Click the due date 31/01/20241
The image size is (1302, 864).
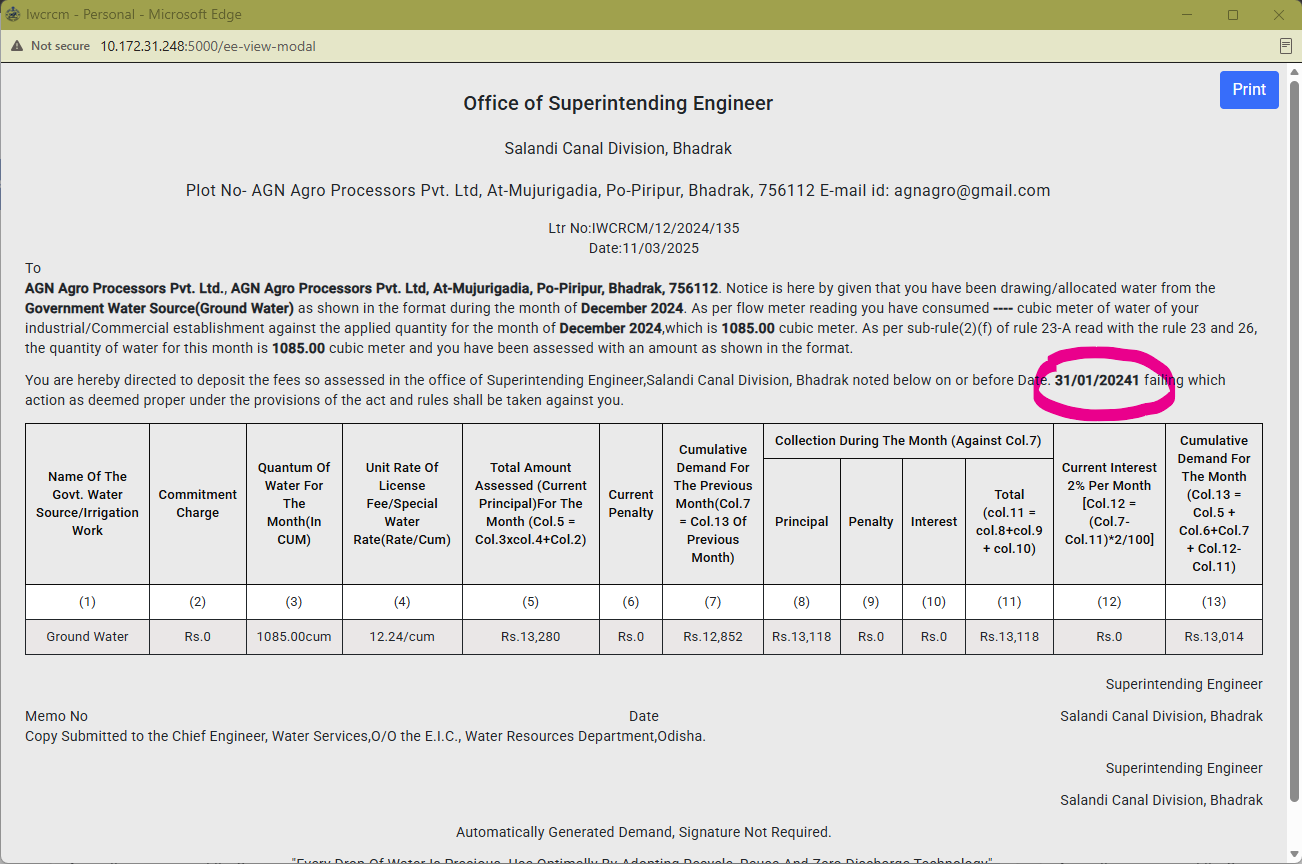click(x=1097, y=380)
